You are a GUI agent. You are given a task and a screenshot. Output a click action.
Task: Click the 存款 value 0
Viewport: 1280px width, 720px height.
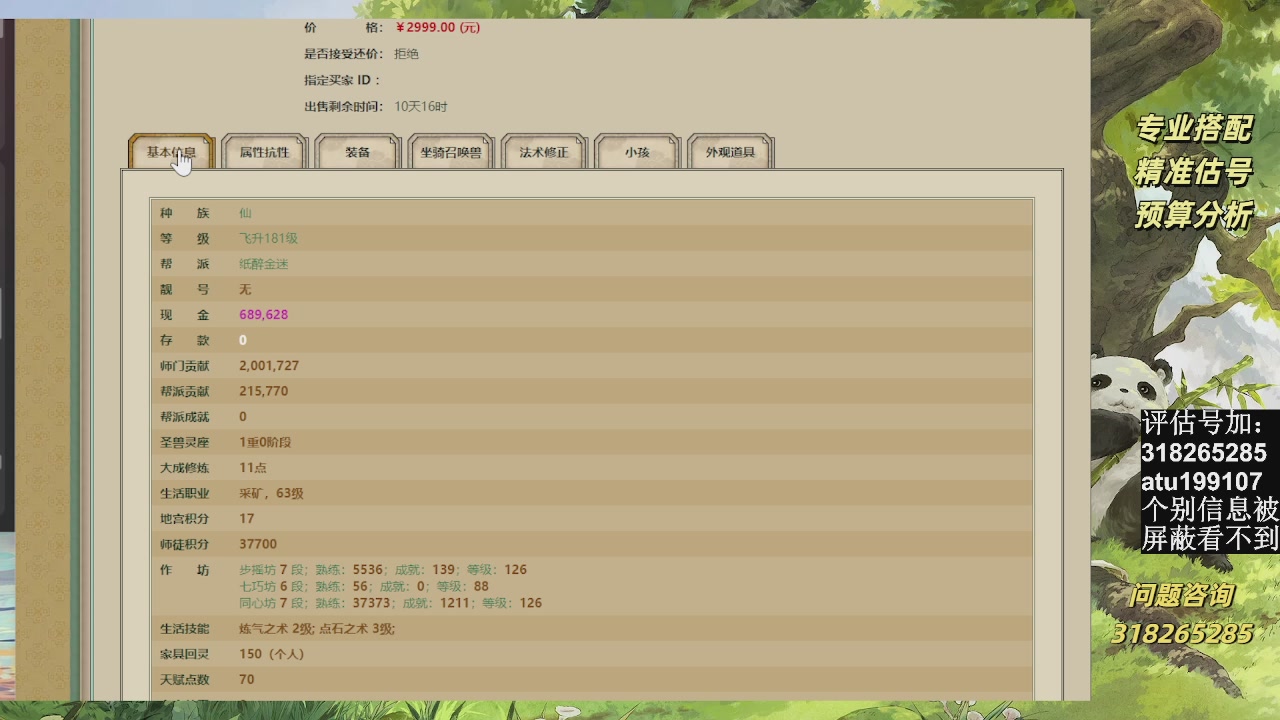243,340
